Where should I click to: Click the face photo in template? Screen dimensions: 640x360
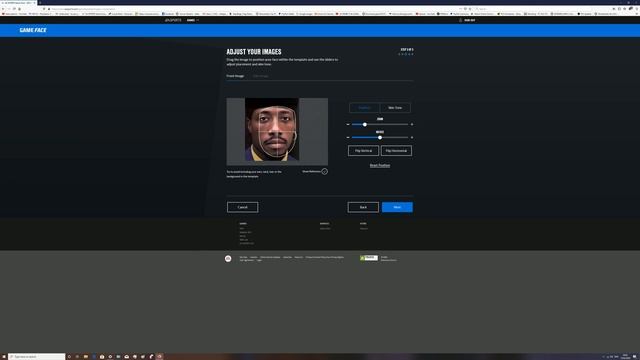tap(272, 129)
